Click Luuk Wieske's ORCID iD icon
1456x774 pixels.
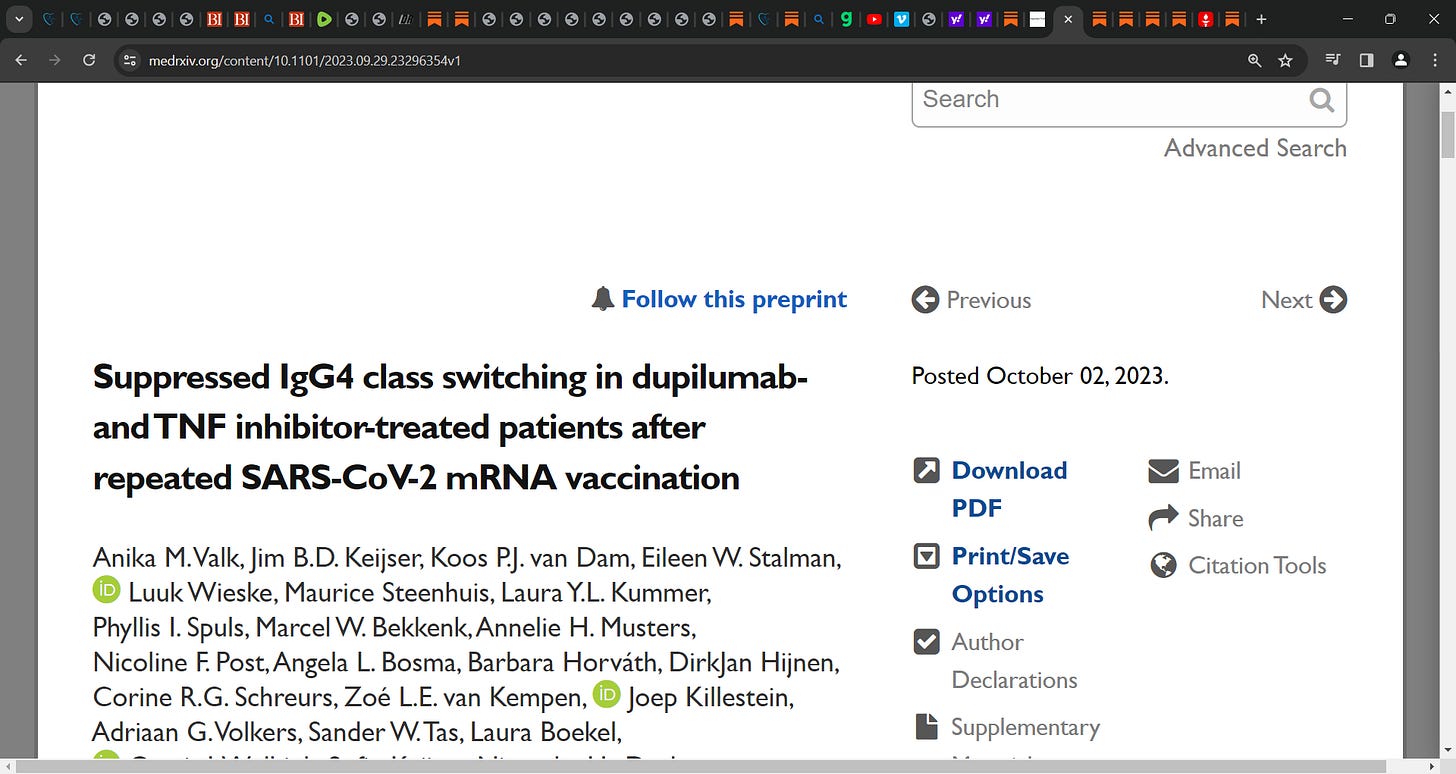point(106,590)
